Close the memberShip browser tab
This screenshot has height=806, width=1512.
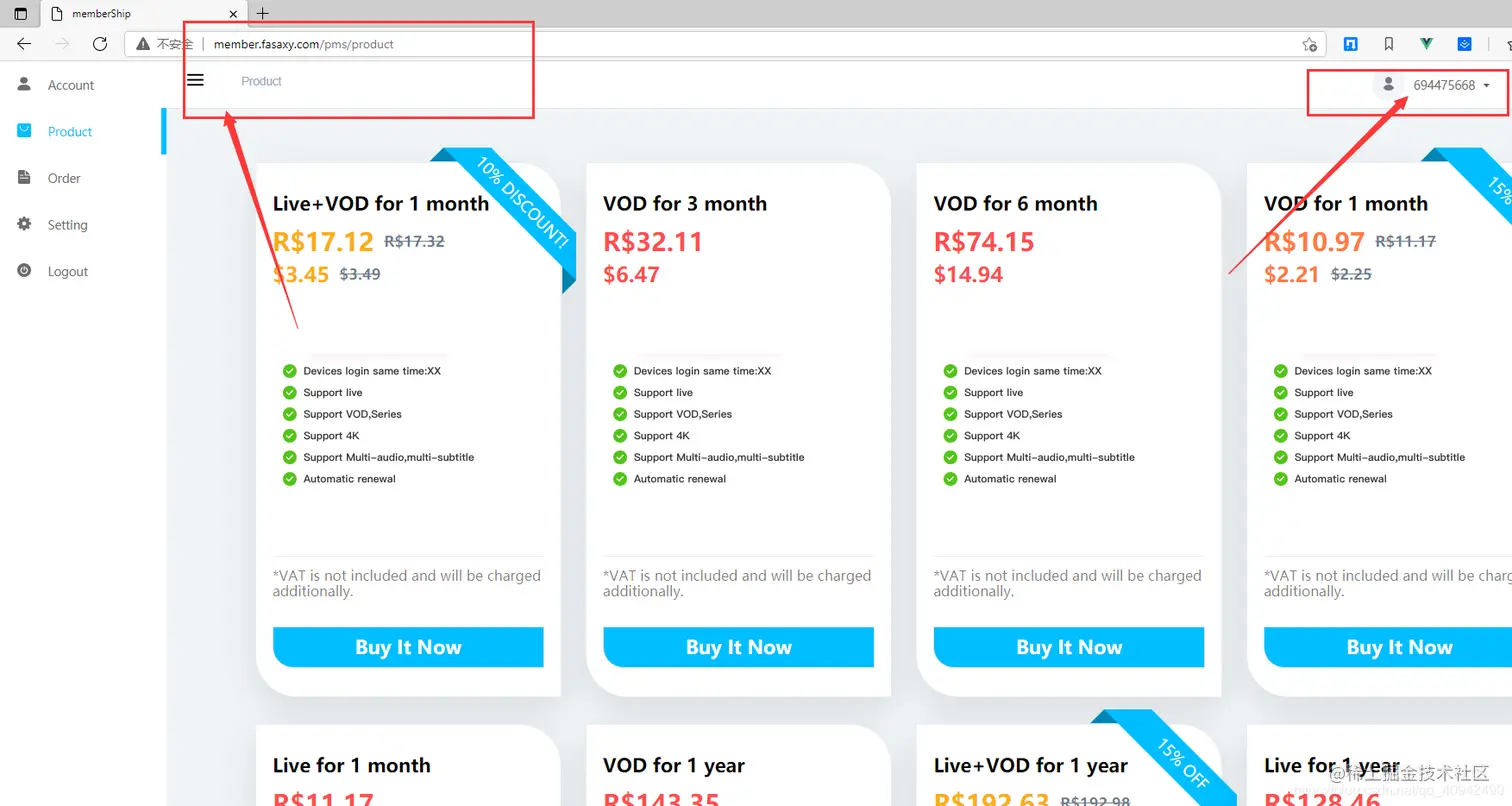[x=232, y=14]
